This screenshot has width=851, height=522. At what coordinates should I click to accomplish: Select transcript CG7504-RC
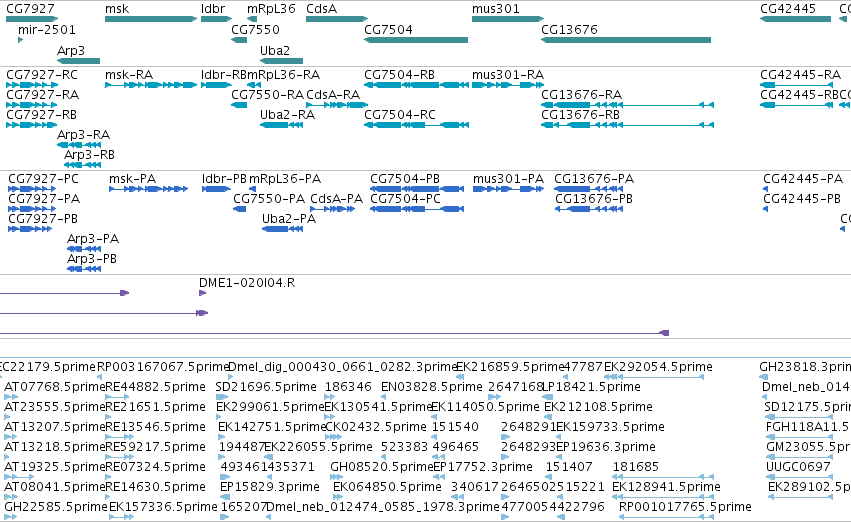[x=400, y=115]
